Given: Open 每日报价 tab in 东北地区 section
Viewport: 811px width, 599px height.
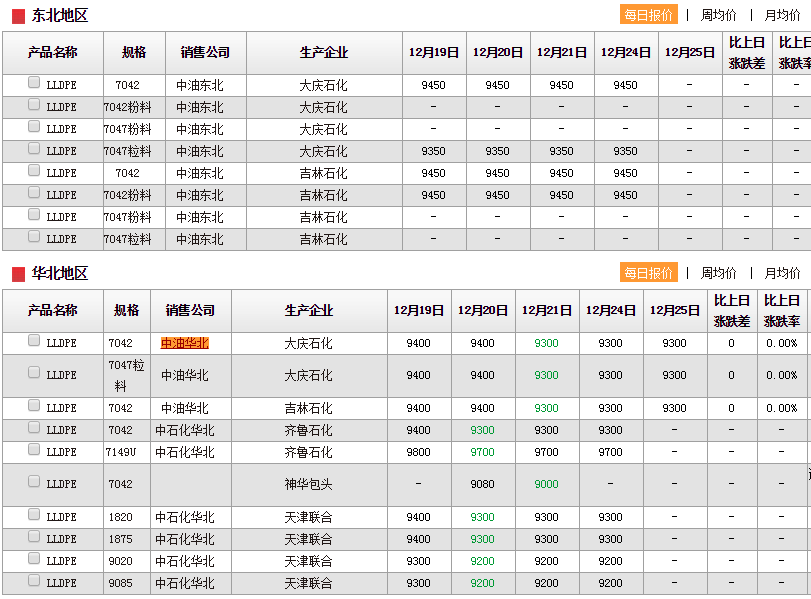Looking at the screenshot, I should (x=649, y=15).
